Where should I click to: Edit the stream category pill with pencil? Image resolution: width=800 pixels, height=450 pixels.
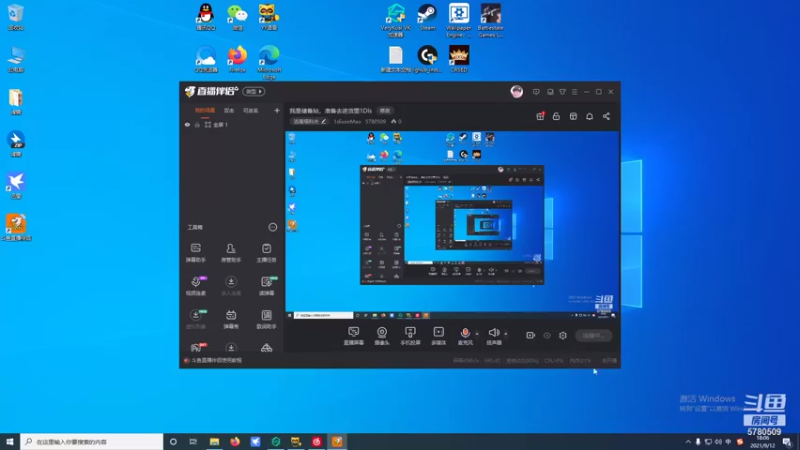(310, 121)
